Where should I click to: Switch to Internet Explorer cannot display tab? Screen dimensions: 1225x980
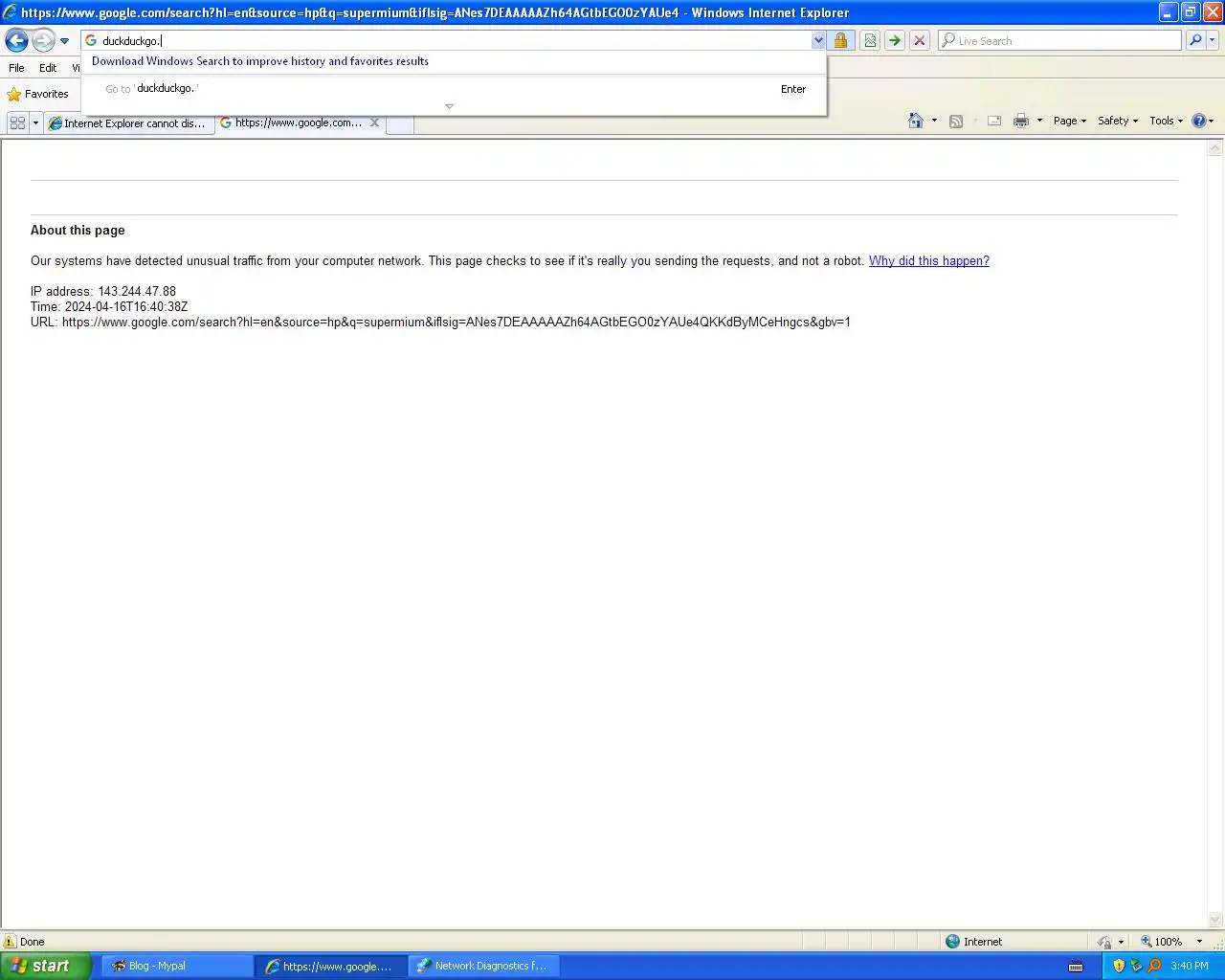coord(129,123)
